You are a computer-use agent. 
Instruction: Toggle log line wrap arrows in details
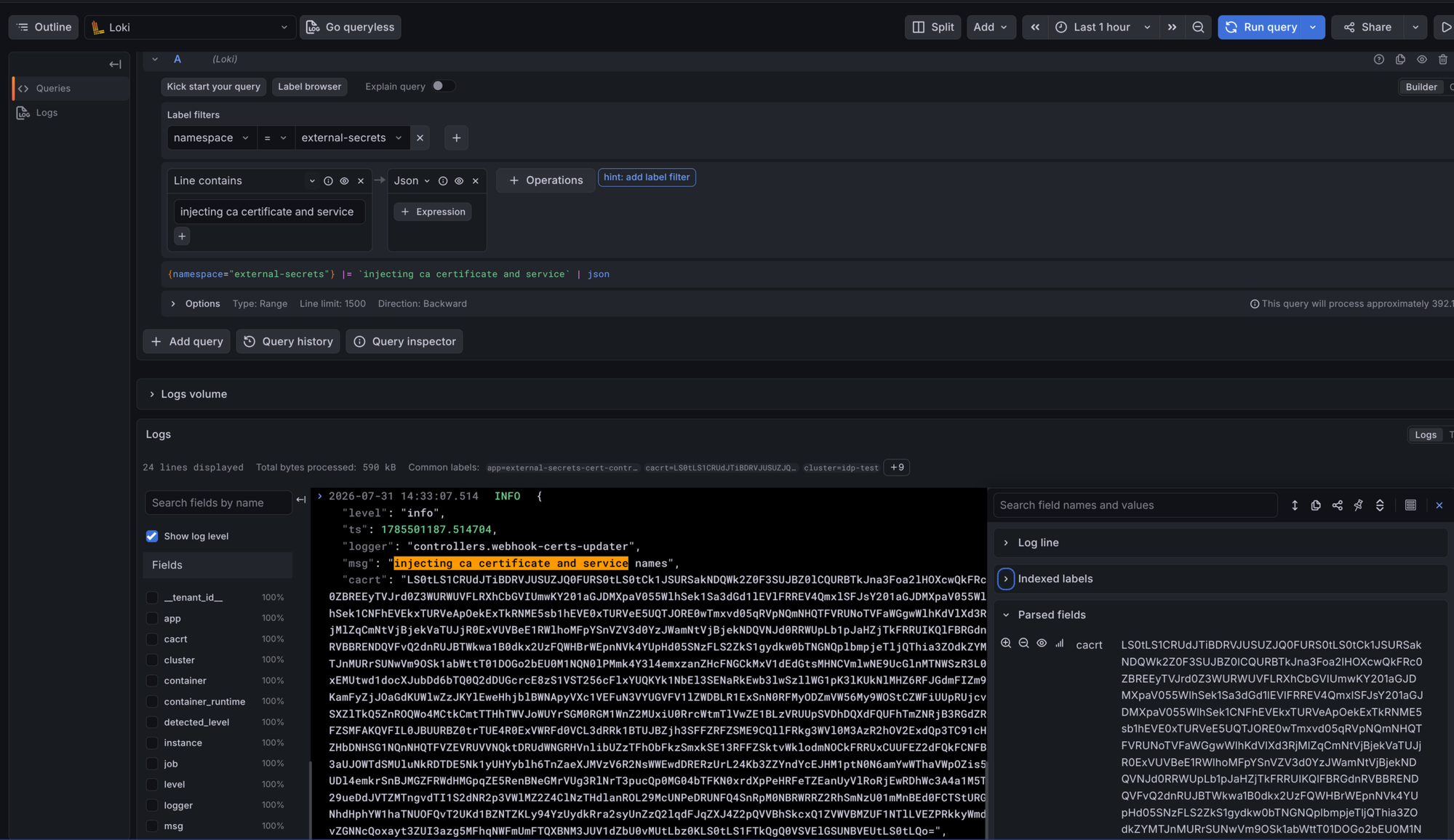pyautogui.click(x=1295, y=505)
